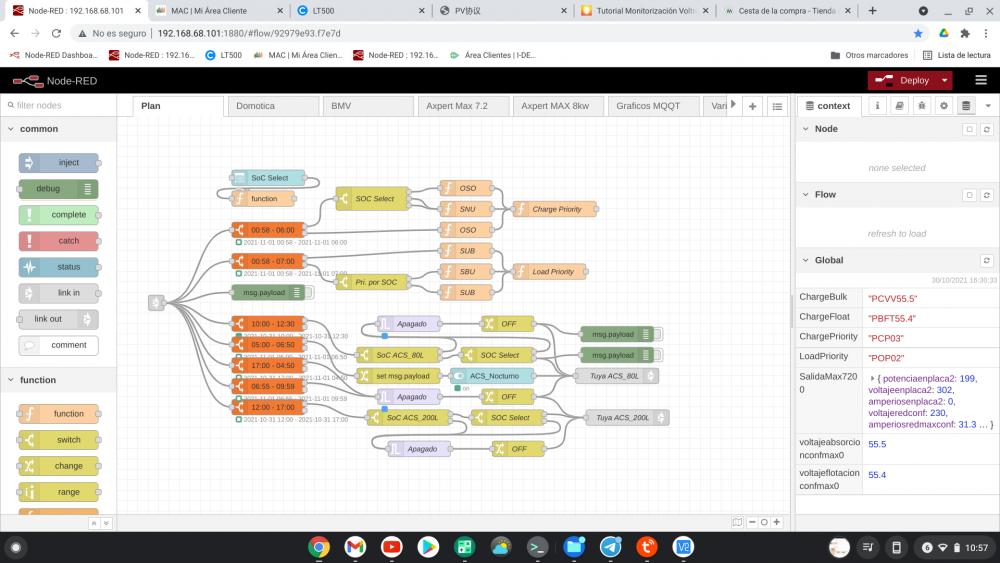Image resolution: width=1000 pixels, height=563 pixels.
Task: Select the catch node in palette
Action: click(59, 241)
